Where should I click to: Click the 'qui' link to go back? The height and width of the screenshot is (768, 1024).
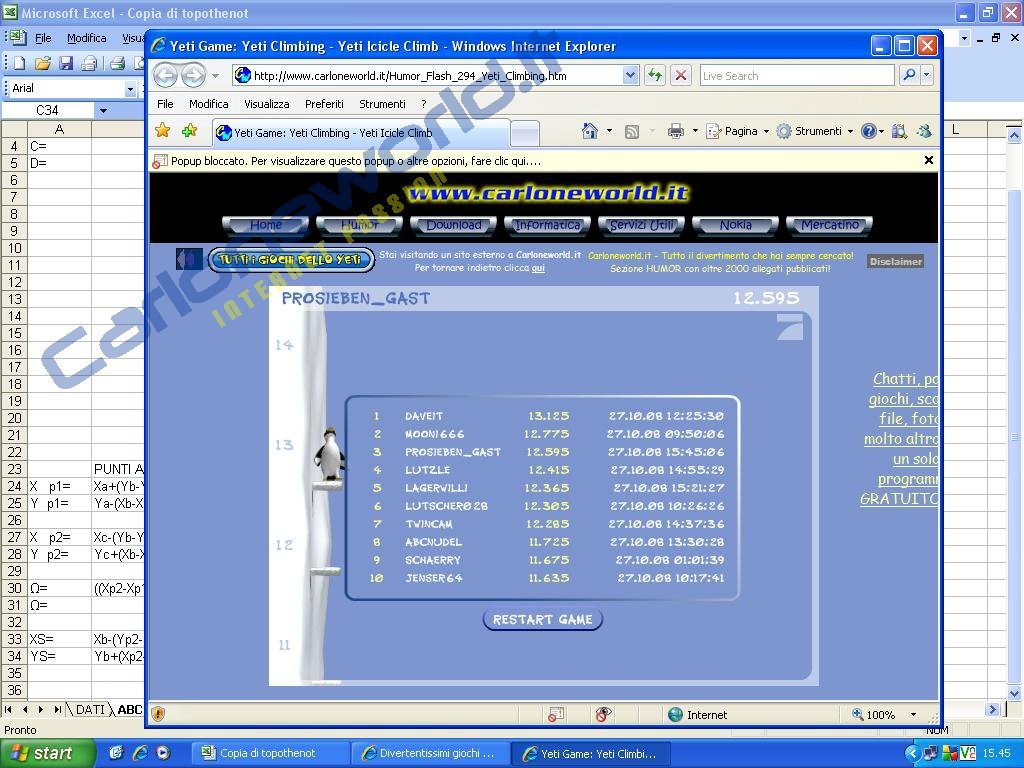click(537, 268)
